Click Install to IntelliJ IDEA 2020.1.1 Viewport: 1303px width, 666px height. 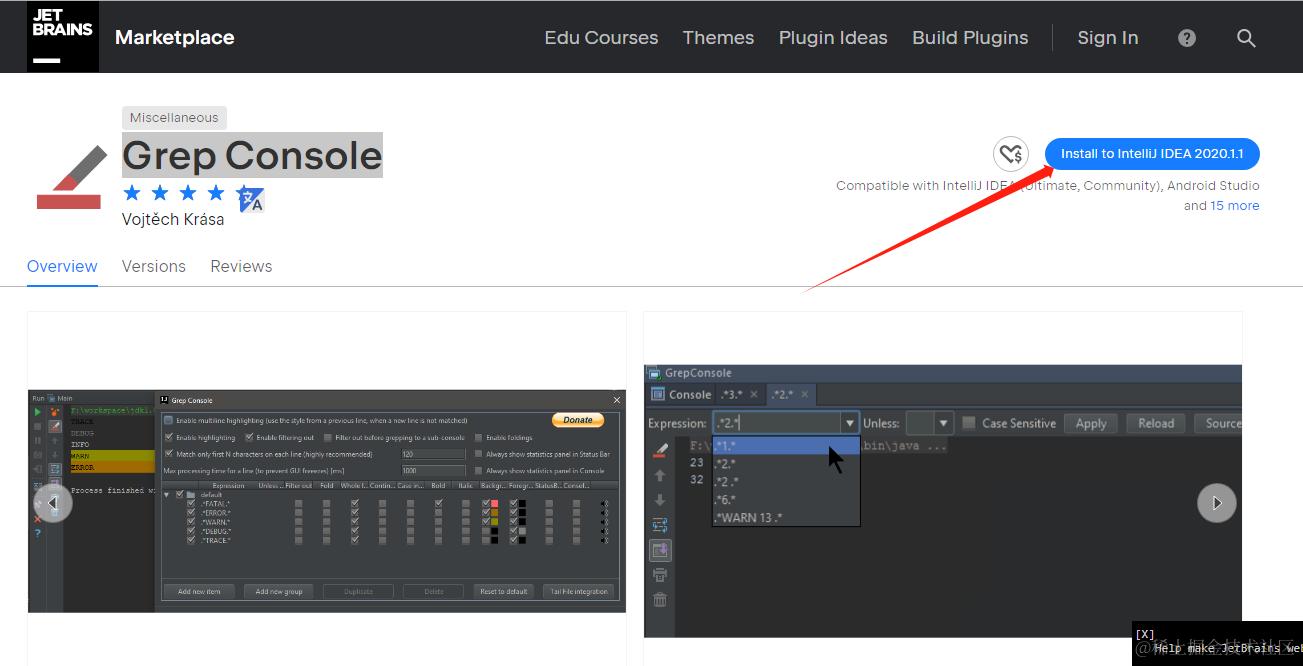[x=1152, y=154]
